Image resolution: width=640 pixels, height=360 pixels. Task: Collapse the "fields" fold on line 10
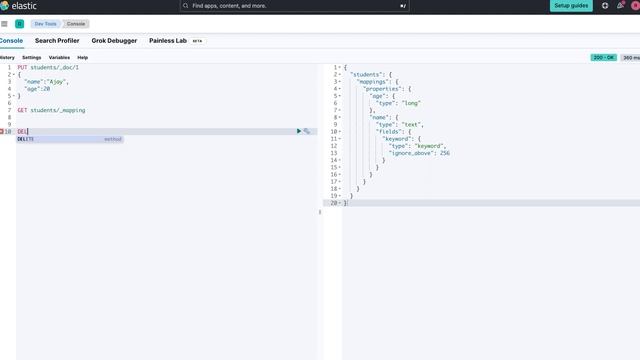(340, 132)
